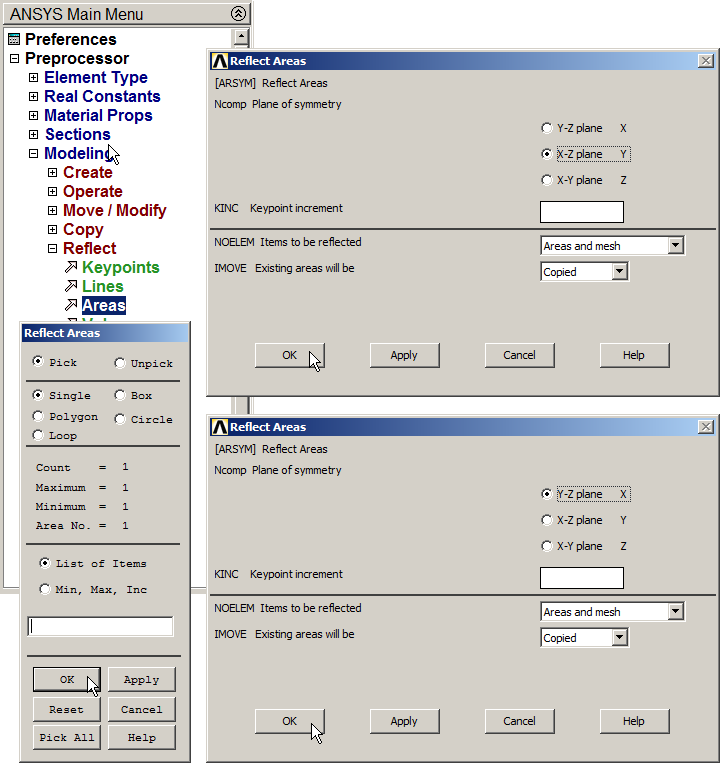The width and height of the screenshot is (720, 763).
Task: Click the Preferences icon in the main menu
Action: [x=14, y=40]
